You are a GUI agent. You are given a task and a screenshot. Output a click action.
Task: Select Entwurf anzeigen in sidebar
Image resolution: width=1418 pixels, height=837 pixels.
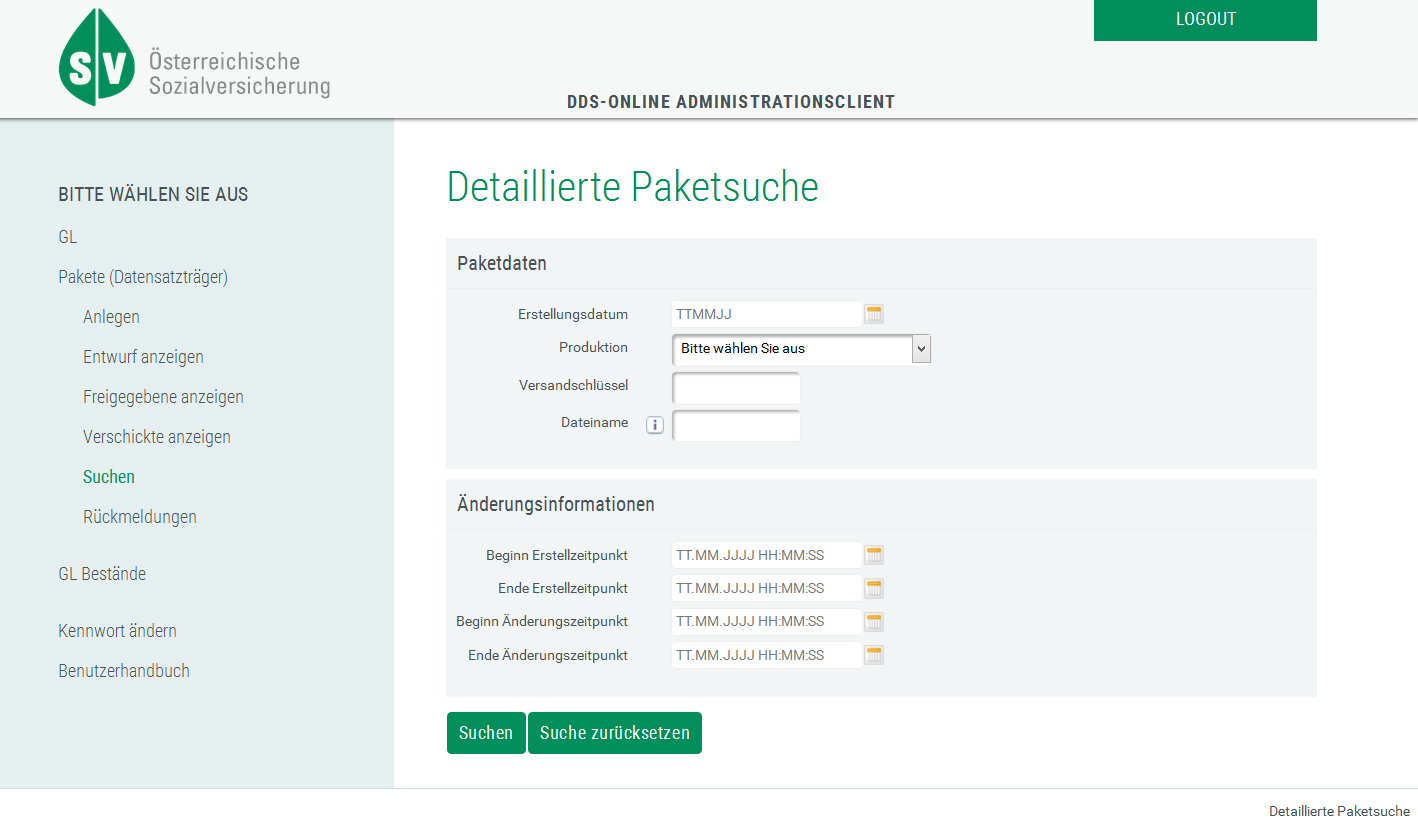143,357
